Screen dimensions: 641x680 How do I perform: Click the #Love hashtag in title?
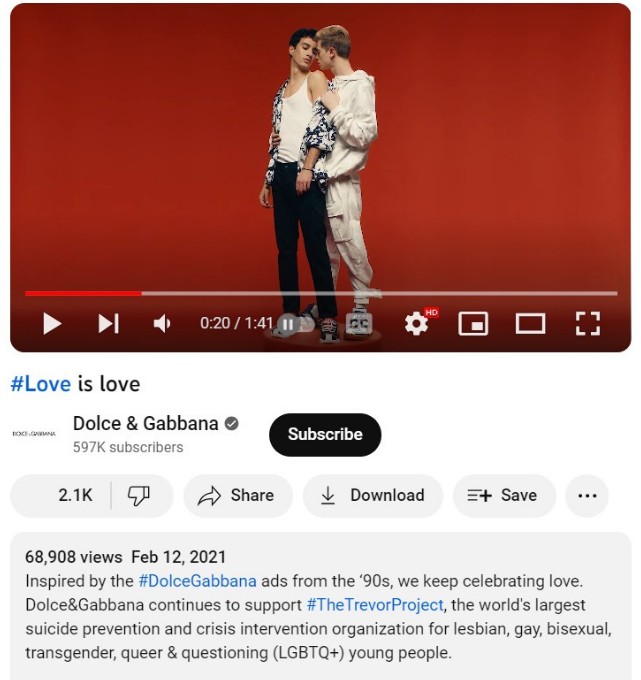click(x=40, y=384)
